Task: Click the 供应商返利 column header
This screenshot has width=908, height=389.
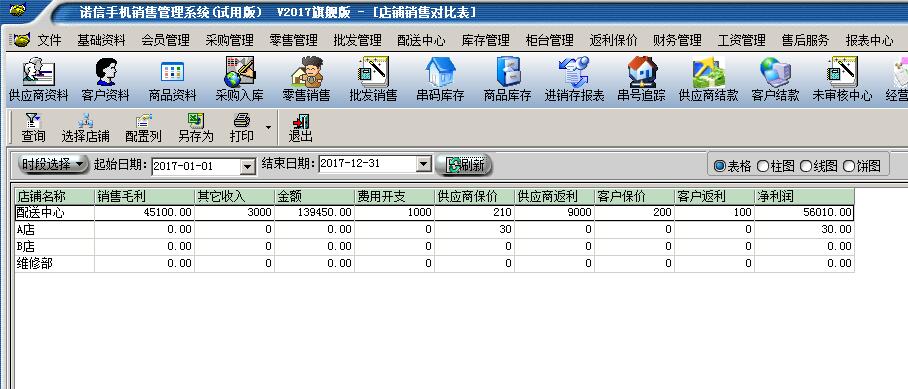Action: pos(554,196)
